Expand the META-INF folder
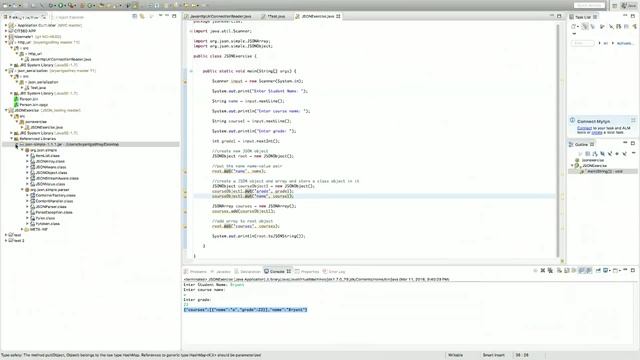Viewport: 640px width, 360px height. tap(22, 229)
